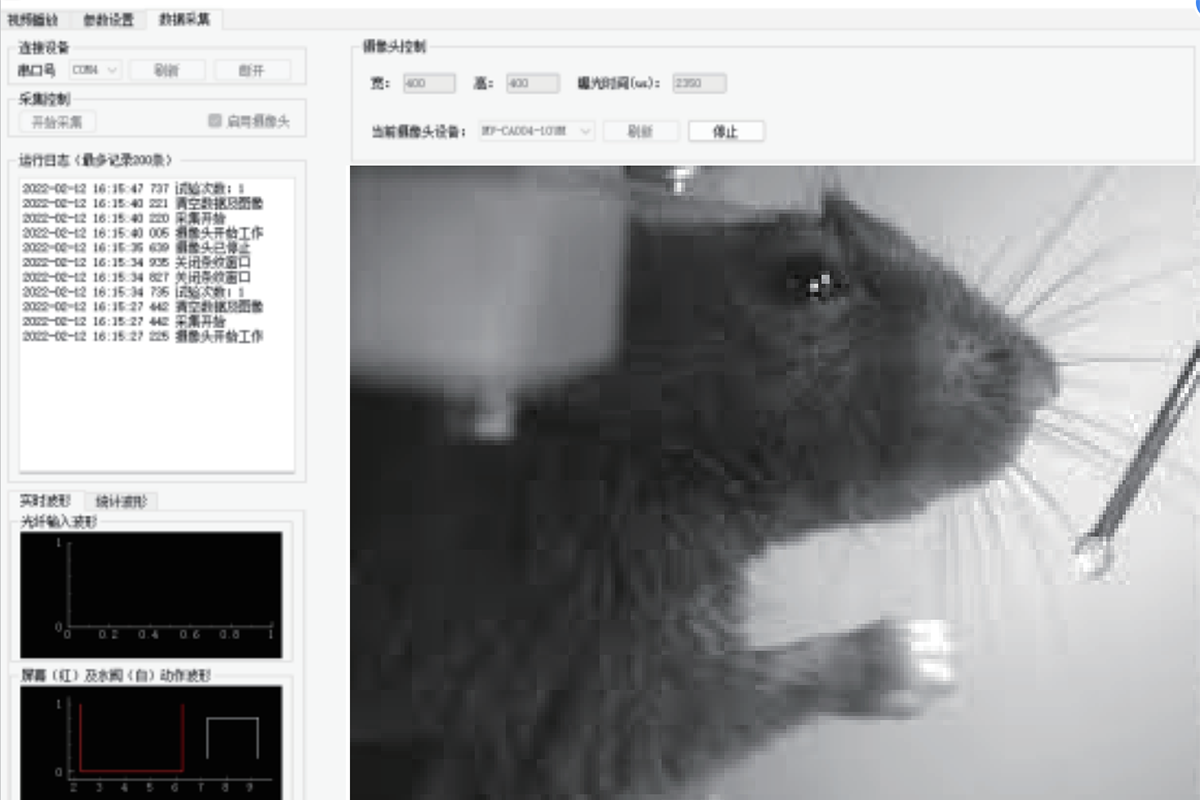Edit the 曝光时间 exposure time value
Image resolution: width=1200 pixels, height=800 pixels.
[x=697, y=83]
